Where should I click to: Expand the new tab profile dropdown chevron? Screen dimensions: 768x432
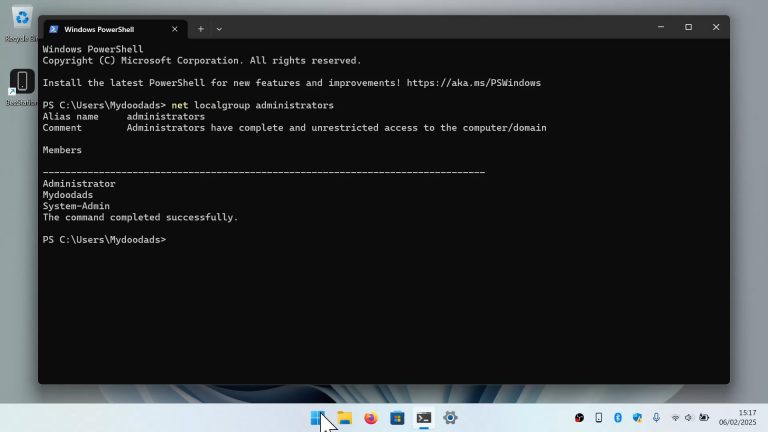(x=219, y=29)
